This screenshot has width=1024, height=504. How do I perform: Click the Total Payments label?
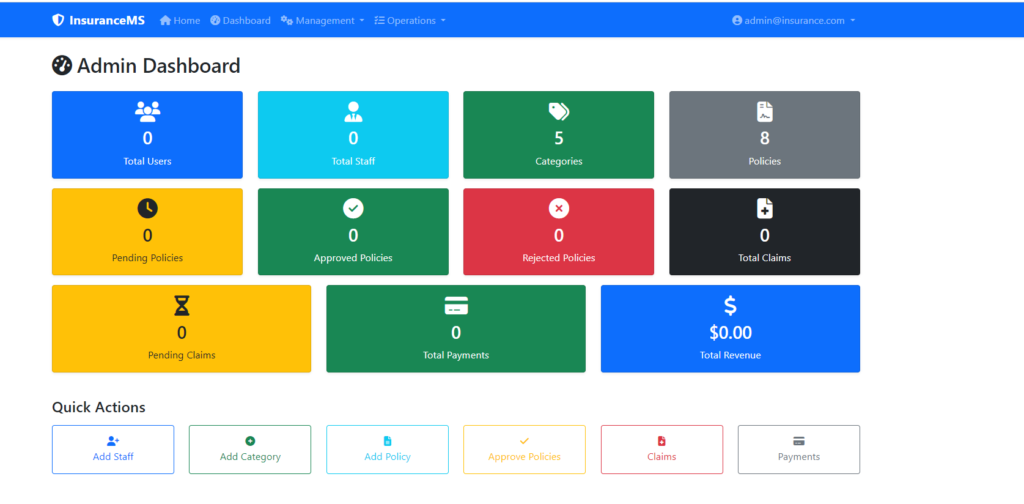456,355
